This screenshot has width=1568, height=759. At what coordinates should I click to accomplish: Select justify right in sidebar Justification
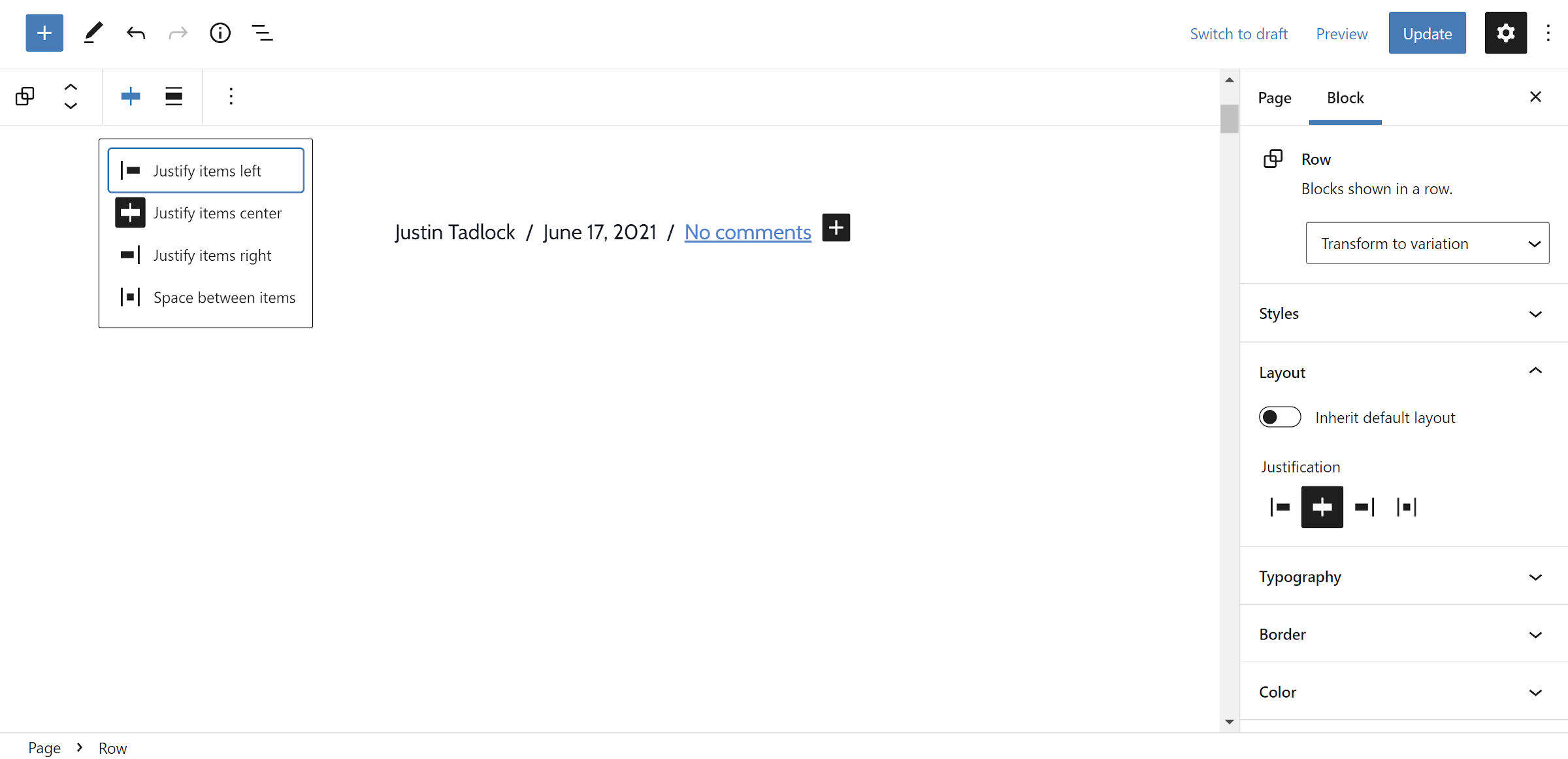coord(1364,507)
